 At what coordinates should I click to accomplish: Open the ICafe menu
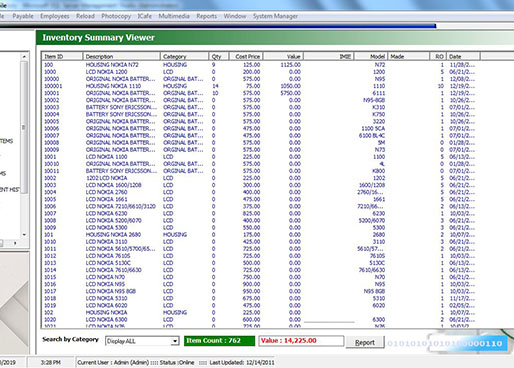pyautogui.click(x=145, y=16)
